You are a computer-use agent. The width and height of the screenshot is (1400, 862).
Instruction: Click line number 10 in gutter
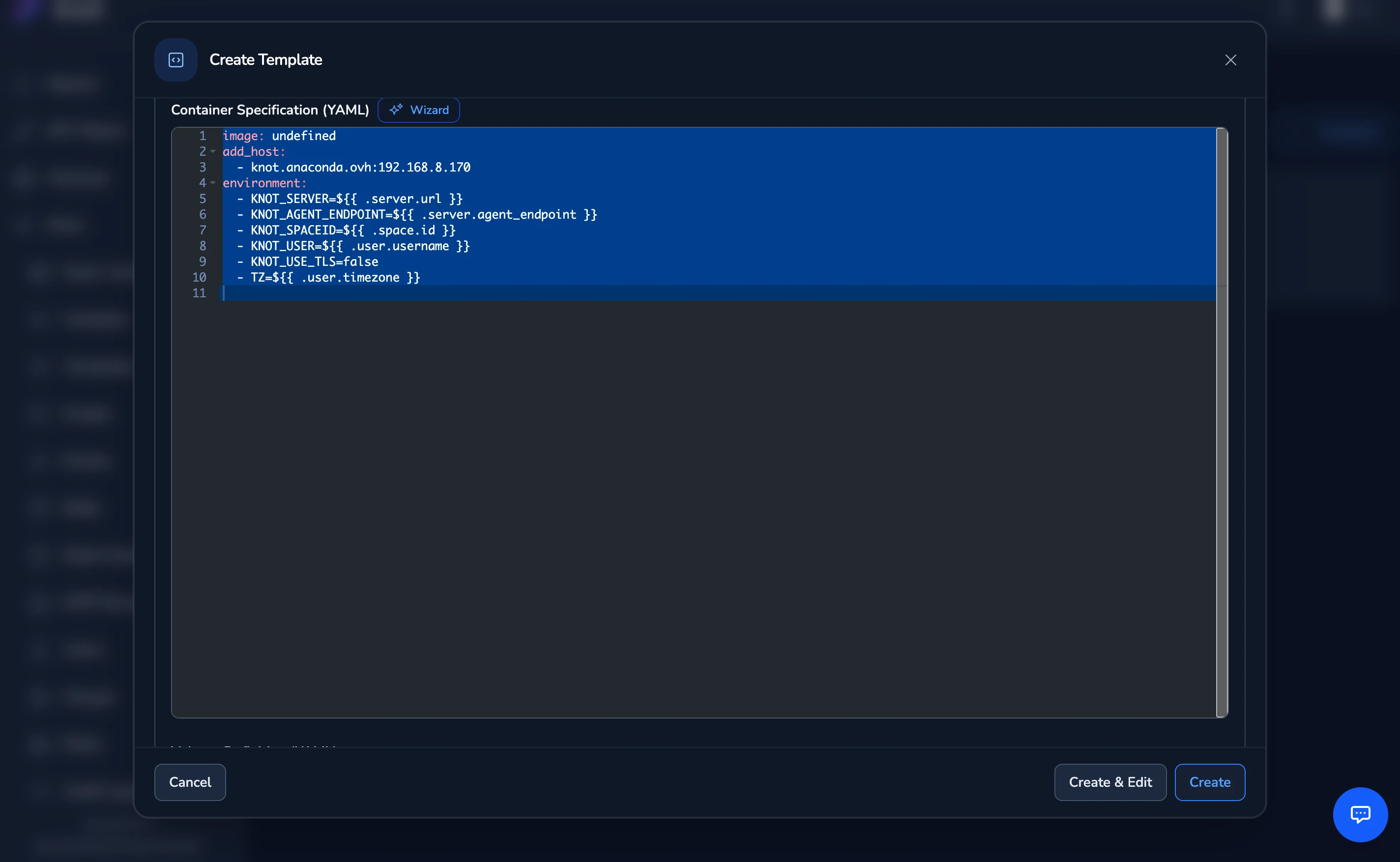coord(199,277)
